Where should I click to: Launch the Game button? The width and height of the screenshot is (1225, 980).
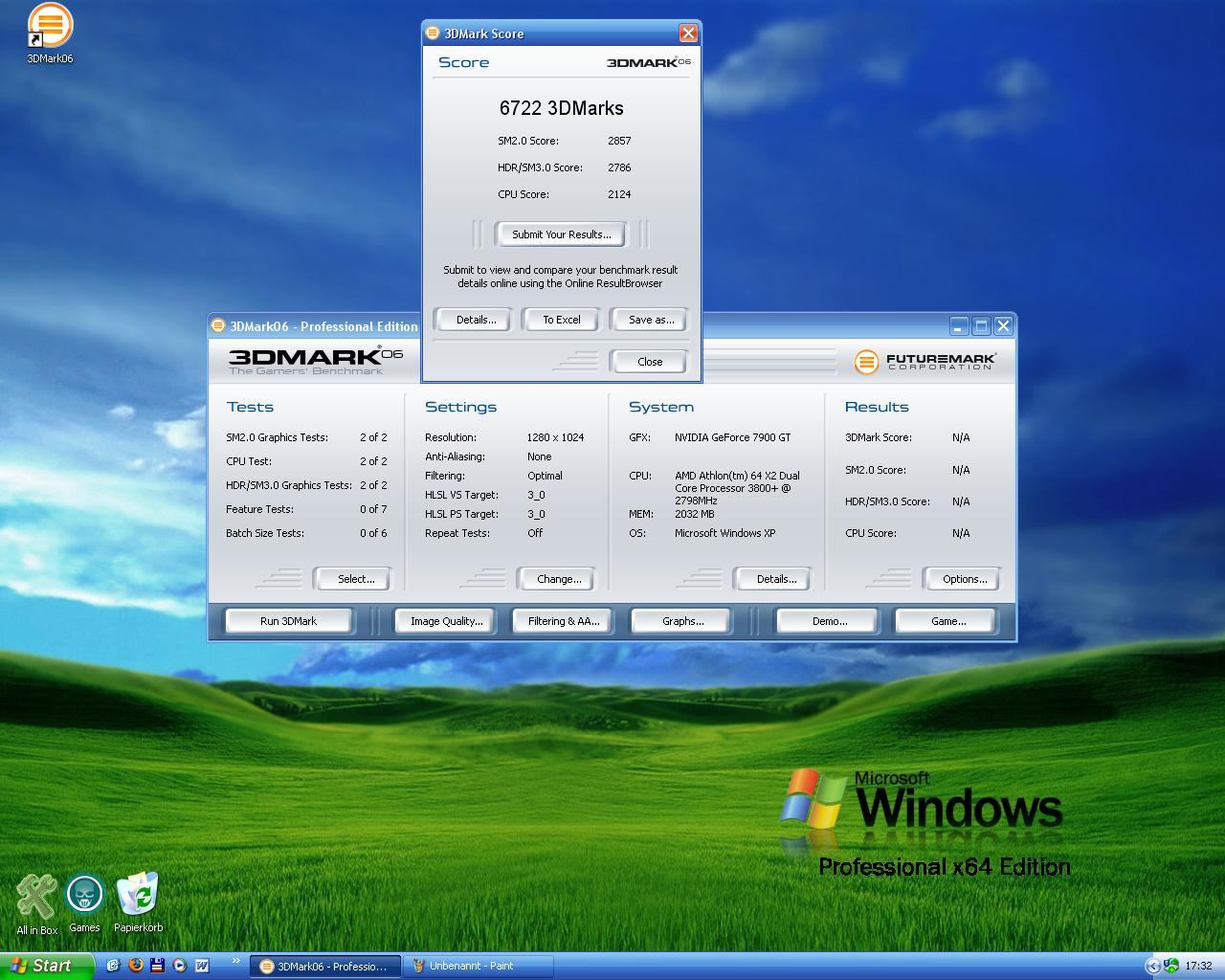[947, 621]
